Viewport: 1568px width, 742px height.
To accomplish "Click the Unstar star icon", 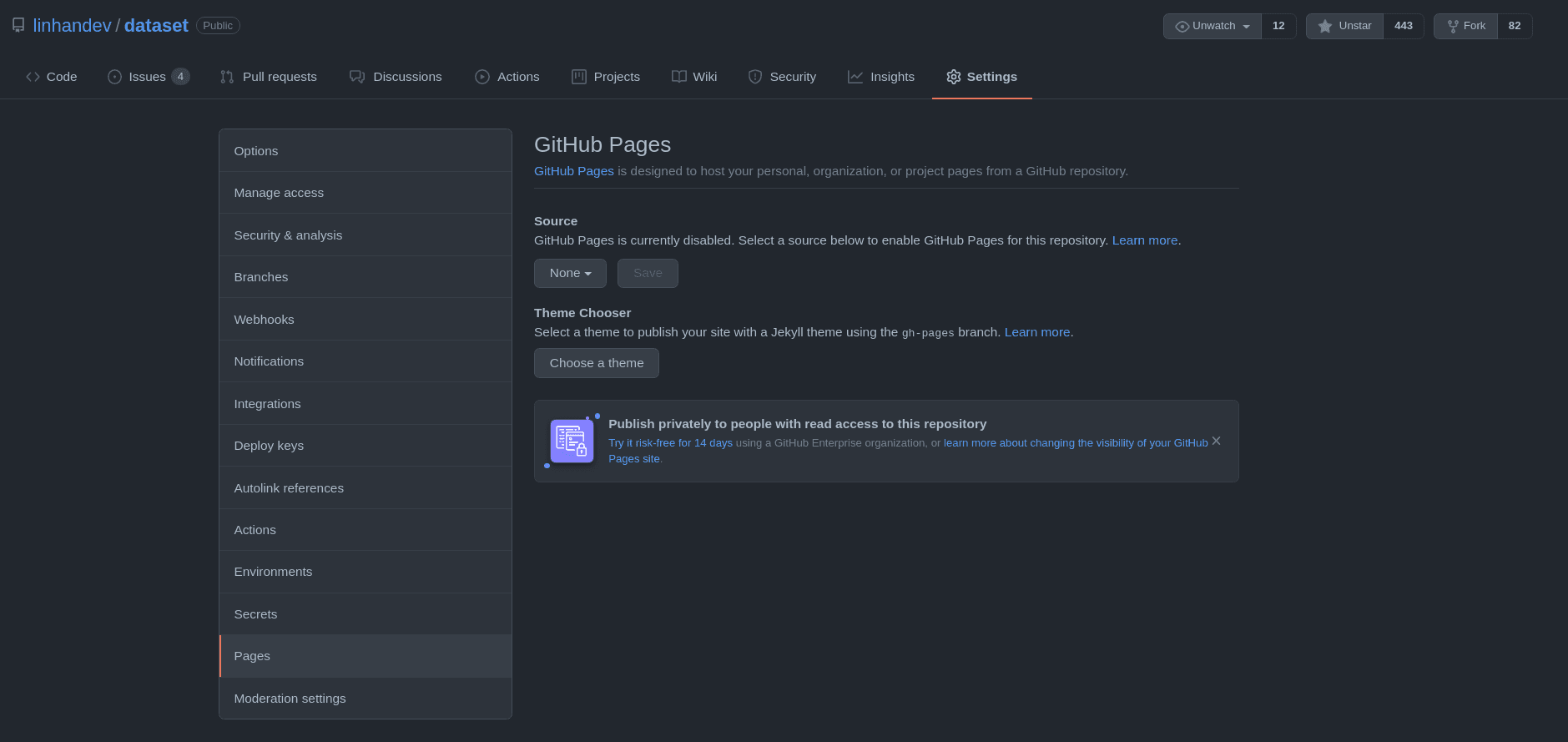I will [x=1325, y=26].
